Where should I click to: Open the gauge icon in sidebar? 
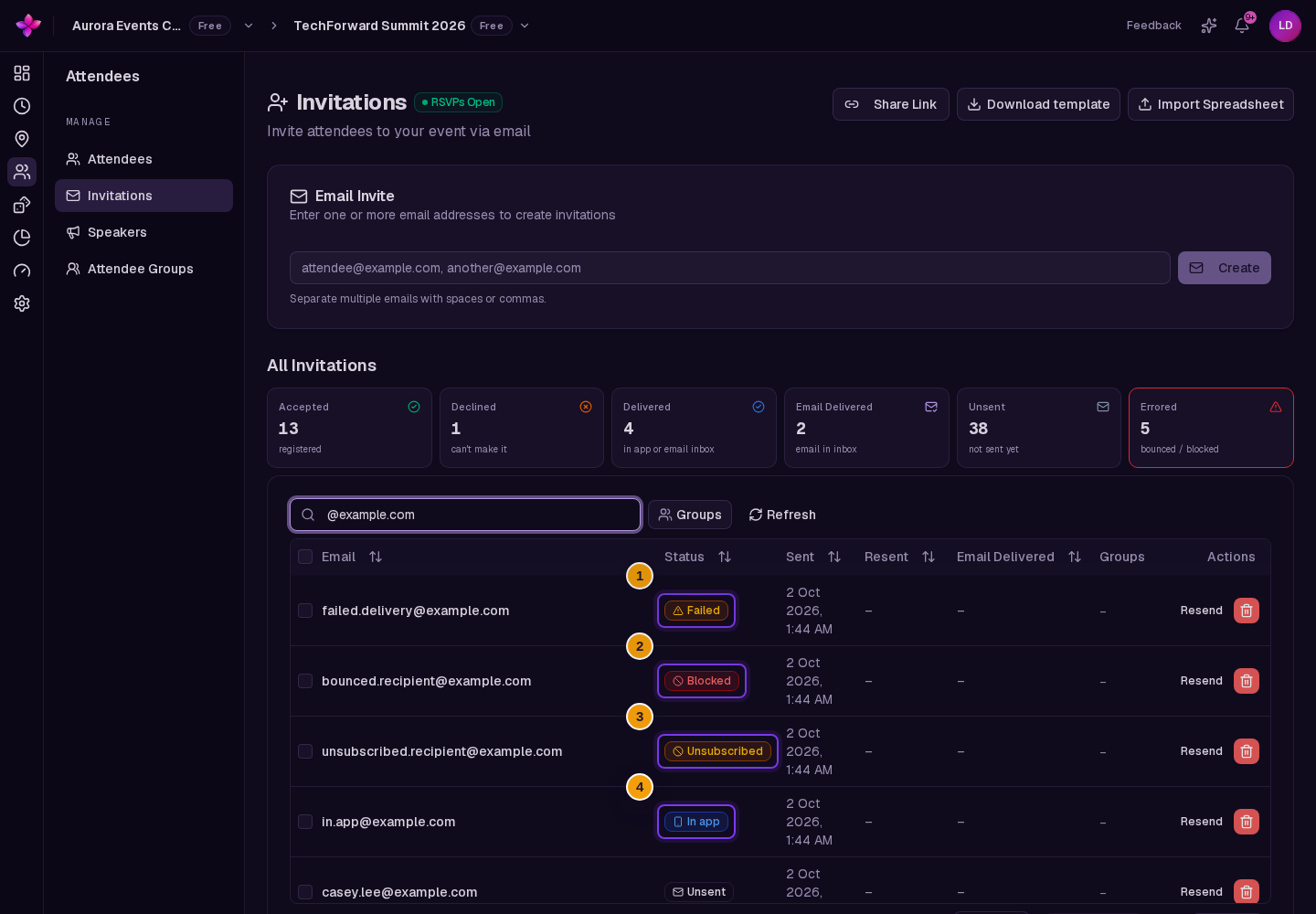click(x=22, y=271)
